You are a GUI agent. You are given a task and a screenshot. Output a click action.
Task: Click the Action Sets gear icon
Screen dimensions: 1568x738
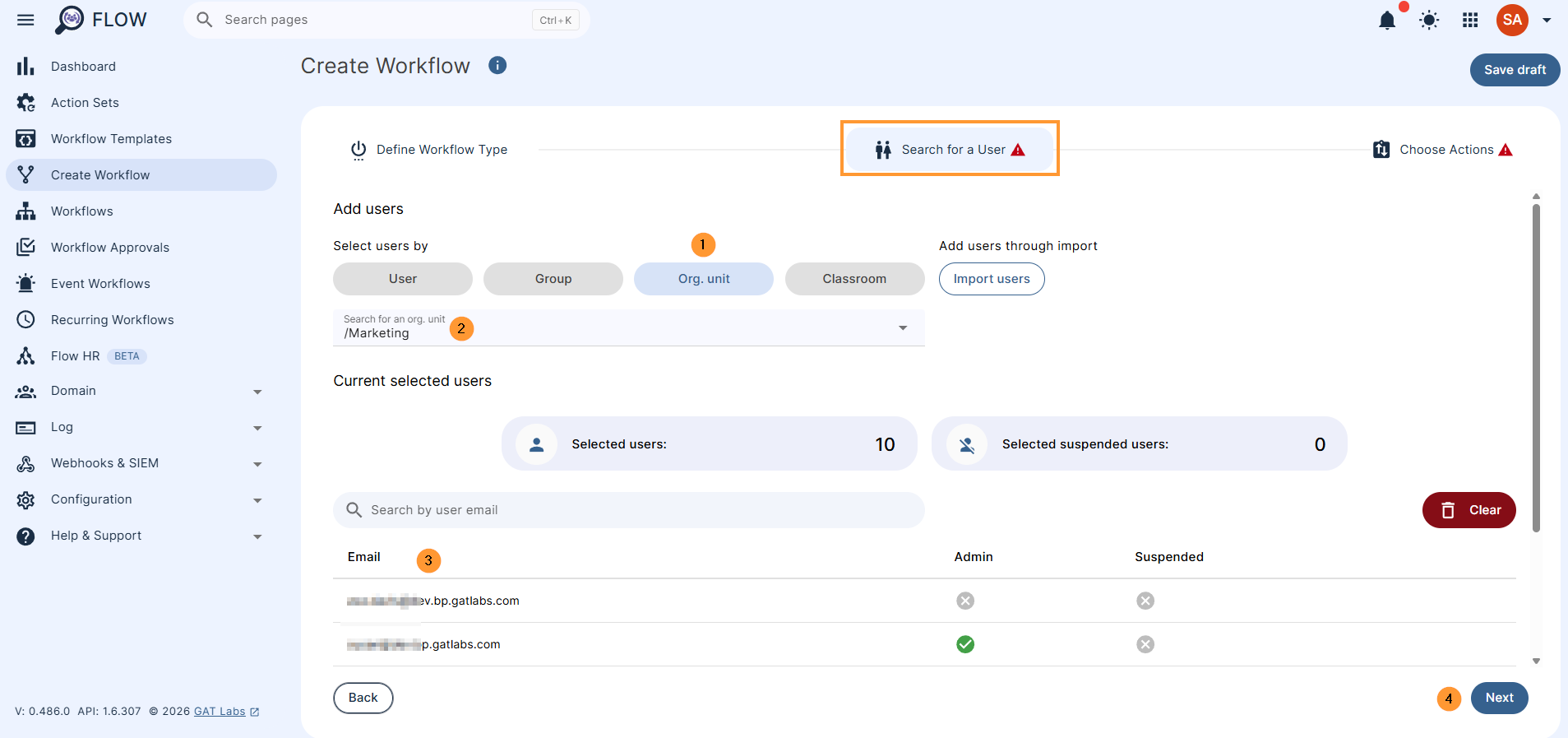pyautogui.click(x=25, y=103)
